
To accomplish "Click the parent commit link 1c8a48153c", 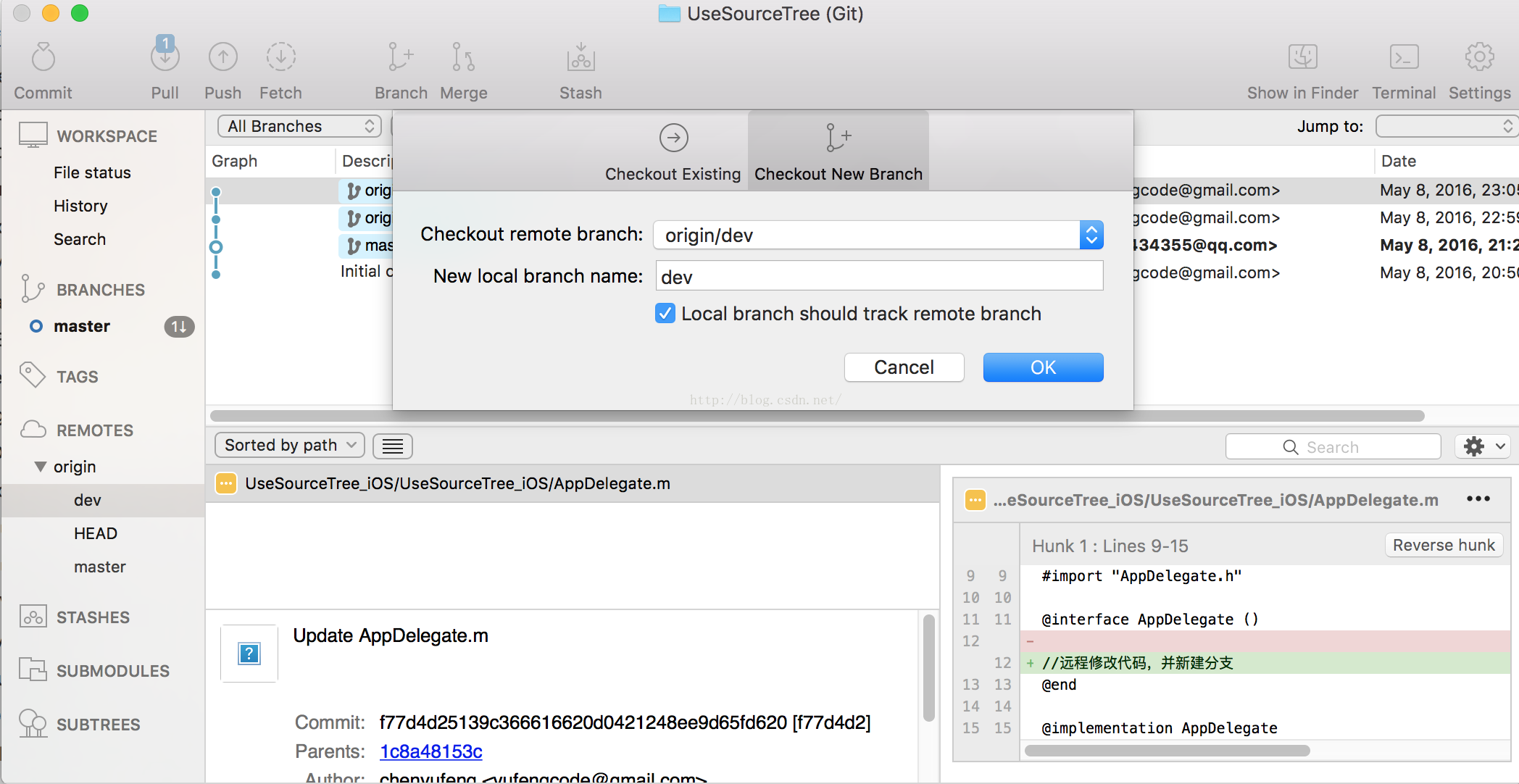I will tap(430, 751).
